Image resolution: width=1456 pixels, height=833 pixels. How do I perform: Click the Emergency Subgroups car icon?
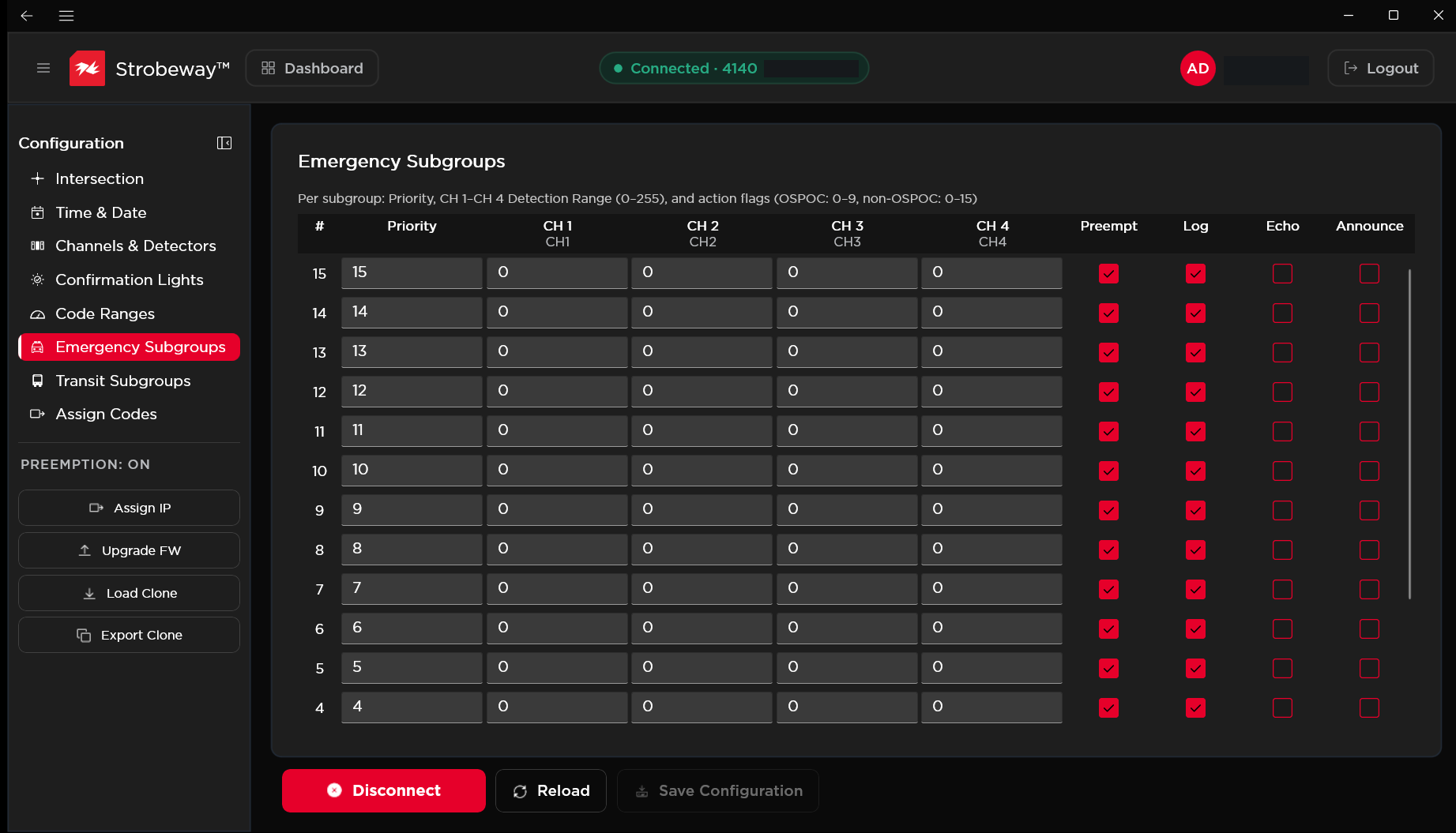click(37, 347)
